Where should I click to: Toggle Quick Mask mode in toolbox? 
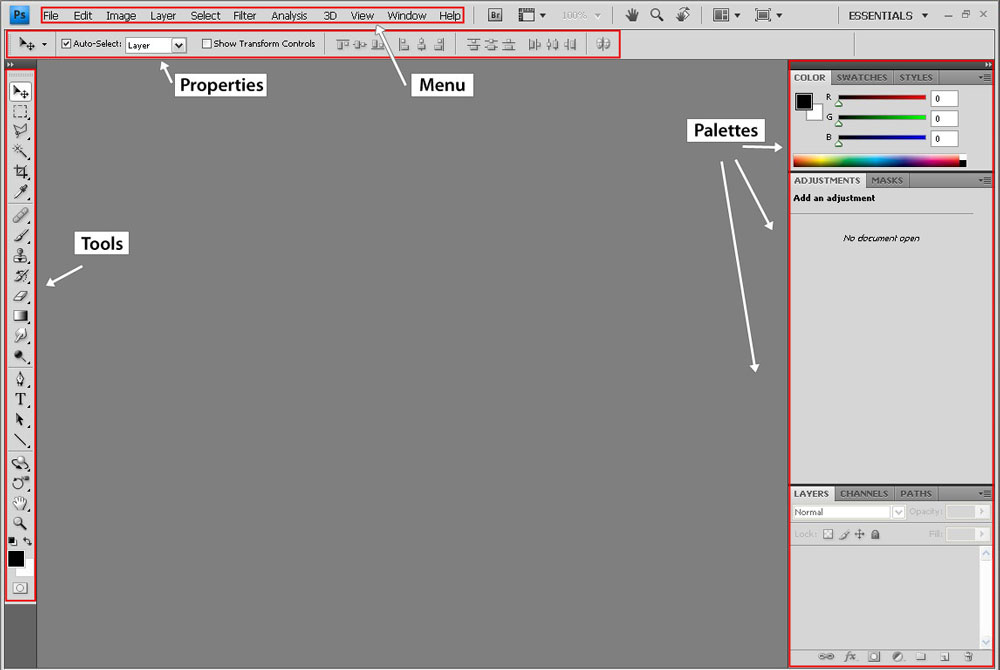20,588
